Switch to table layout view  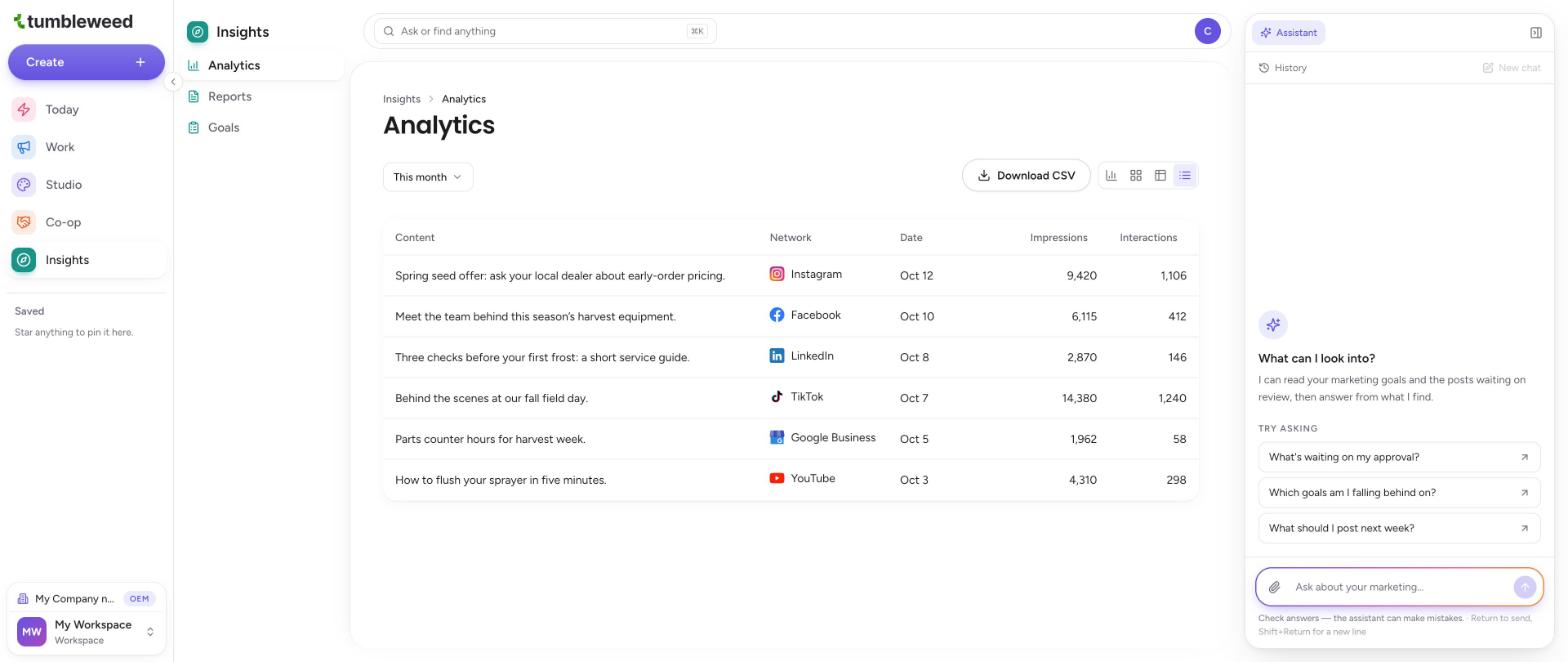coord(1160,175)
